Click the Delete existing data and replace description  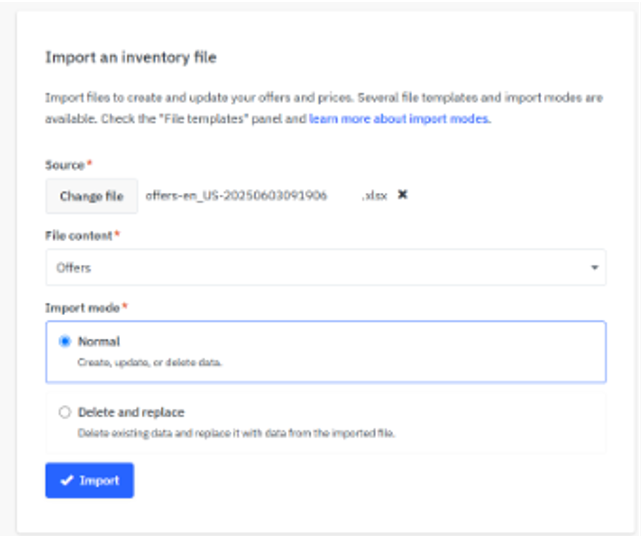pyautogui.click(x=236, y=433)
